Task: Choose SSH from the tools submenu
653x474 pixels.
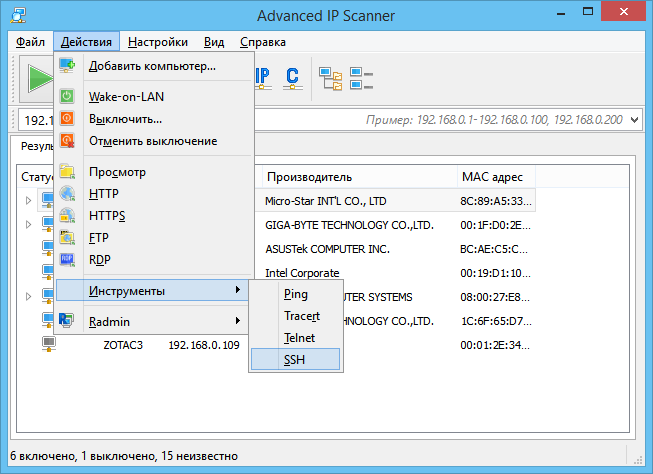Action: tap(295, 359)
